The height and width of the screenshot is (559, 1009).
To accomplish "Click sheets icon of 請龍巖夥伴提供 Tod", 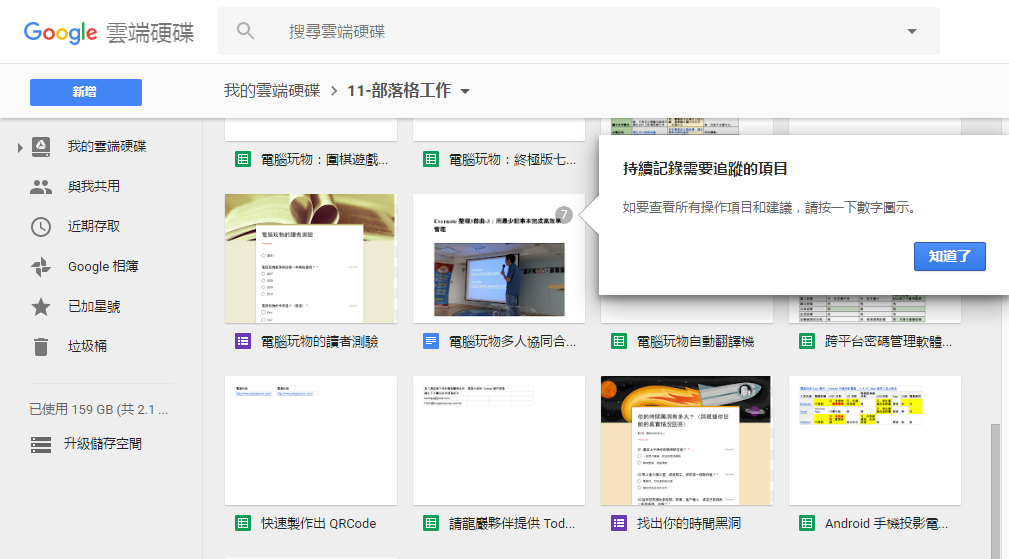I will (x=430, y=523).
